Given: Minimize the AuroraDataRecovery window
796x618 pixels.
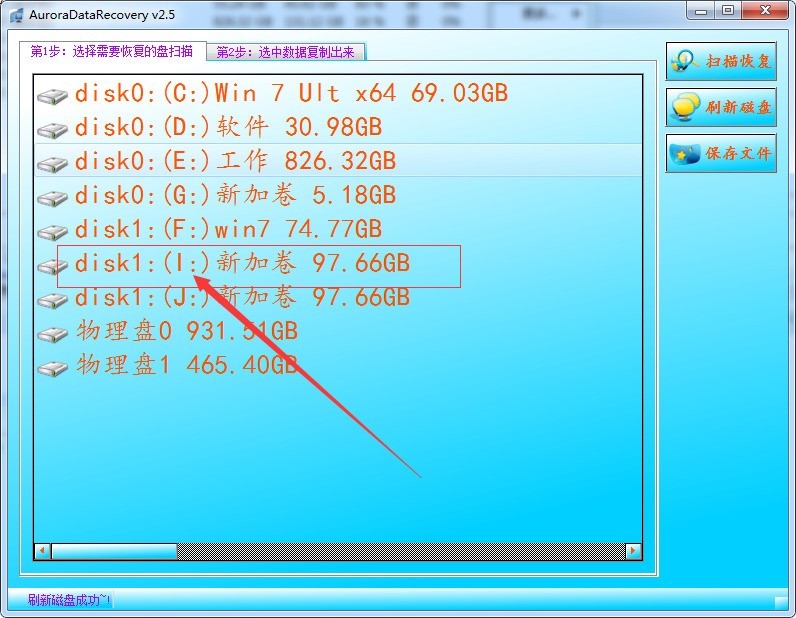Looking at the screenshot, I should pyautogui.click(x=701, y=11).
